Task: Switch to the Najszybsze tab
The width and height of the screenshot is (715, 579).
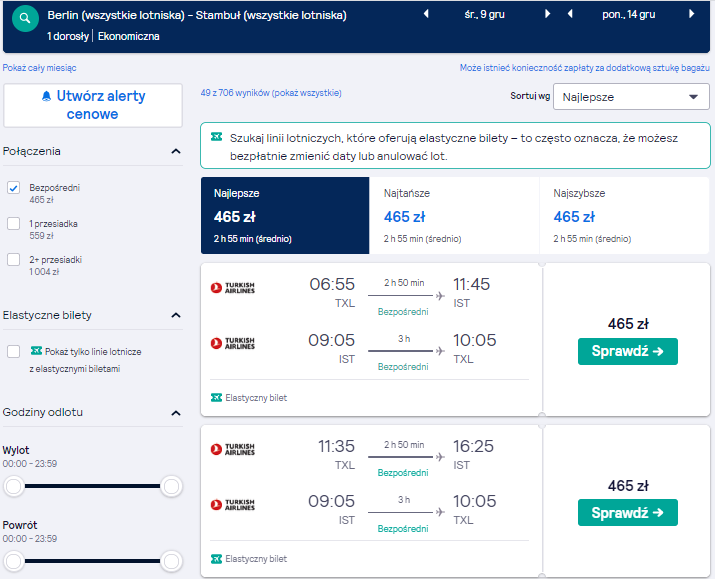Action: click(624, 215)
